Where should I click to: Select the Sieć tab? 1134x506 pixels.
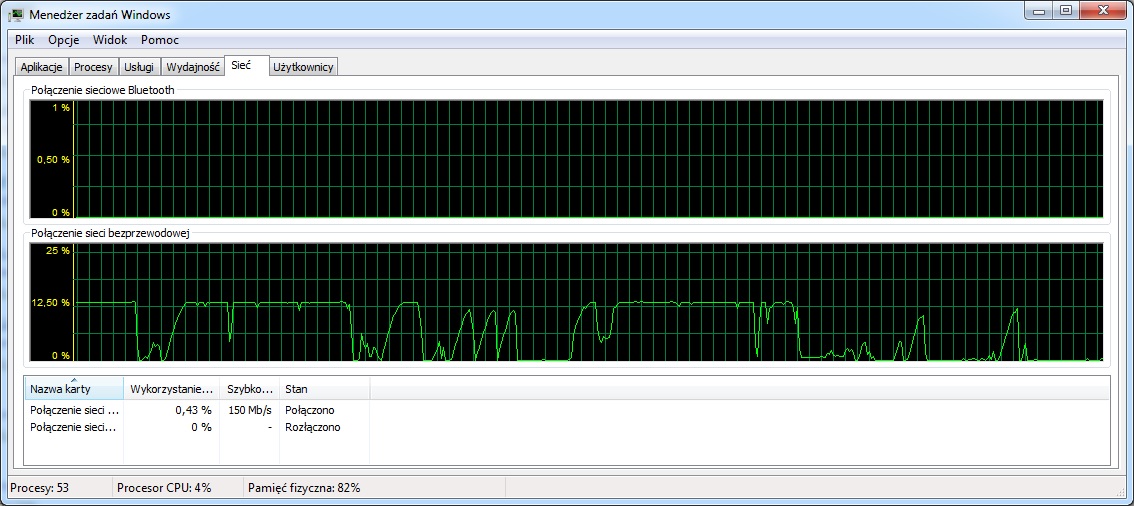241,65
